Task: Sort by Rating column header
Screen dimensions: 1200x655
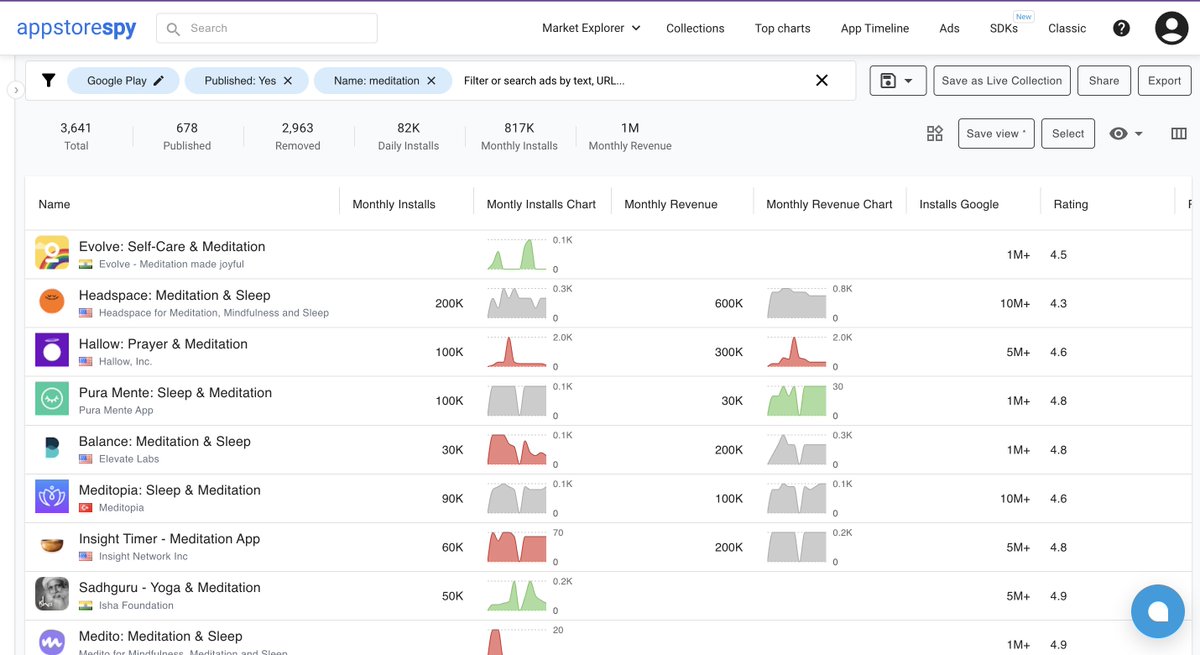Action: (x=1071, y=204)
